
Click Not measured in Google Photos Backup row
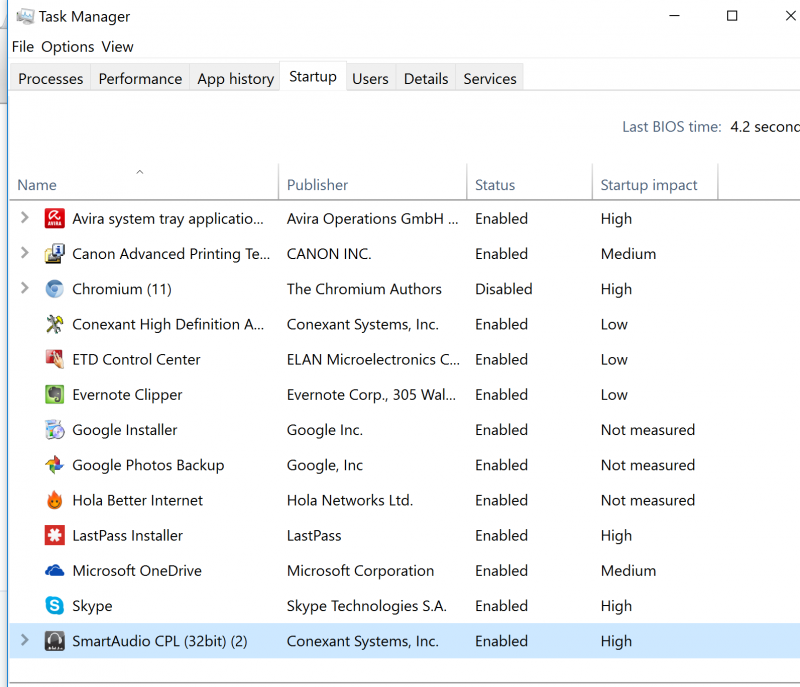click(x=648, y=465)
